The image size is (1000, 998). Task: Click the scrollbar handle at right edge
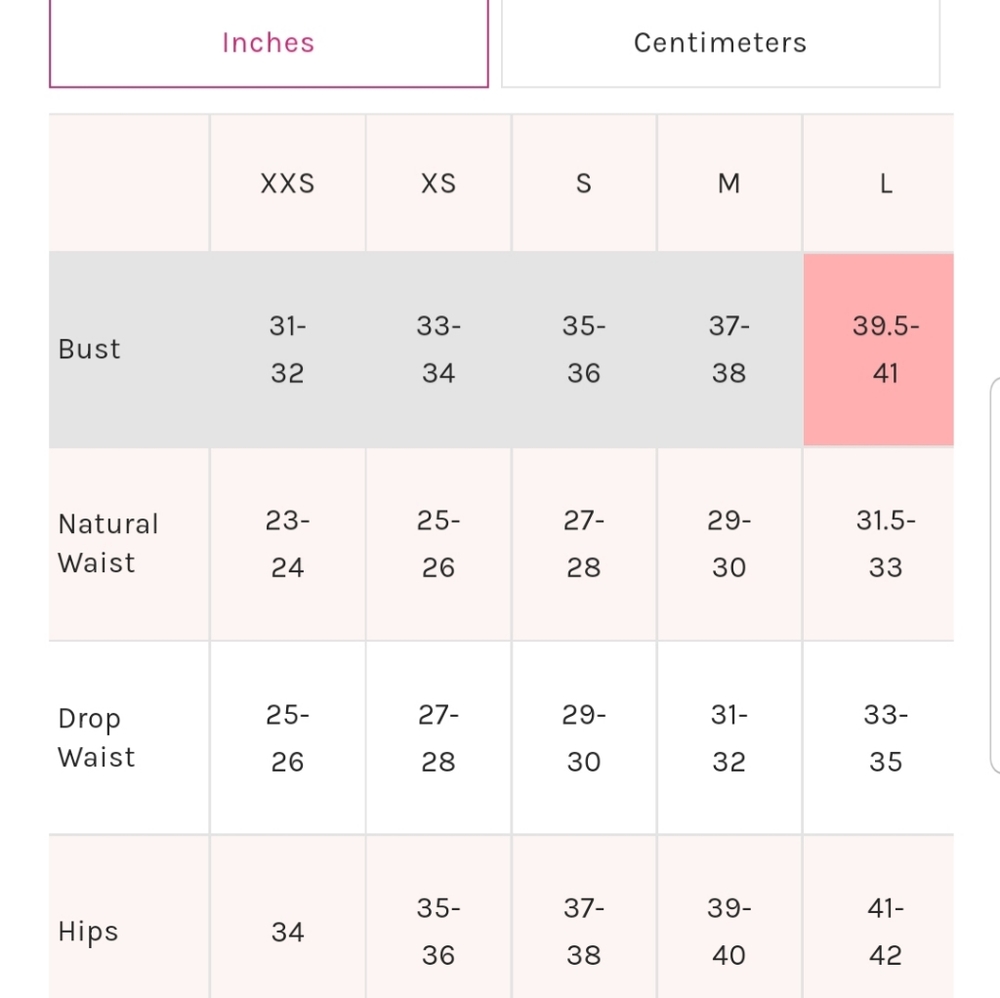(x=995, y=575)
